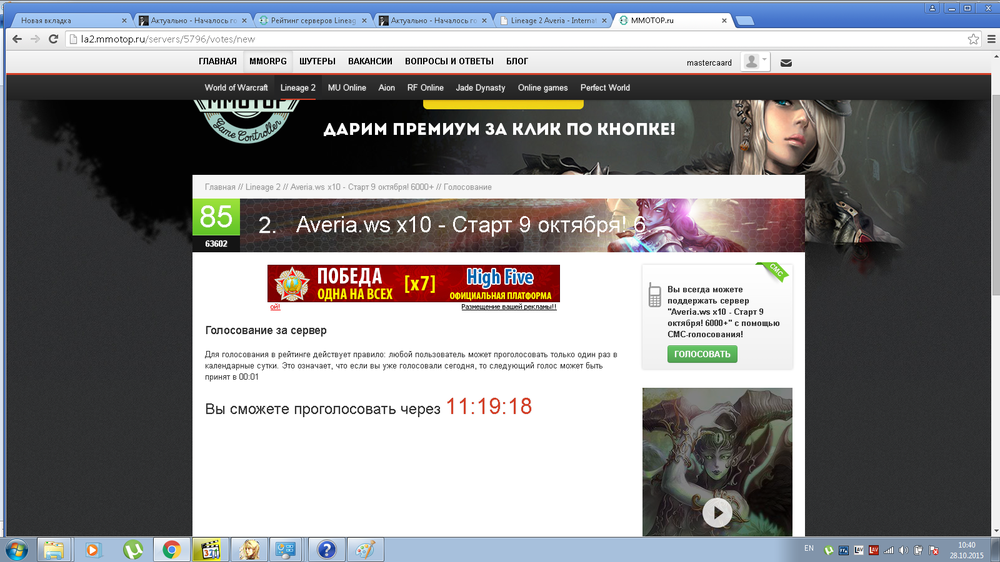Click the Главная breadcrumb link
Viewport: 1000px width, 562px height.
pyautogui.click(x=220, y=187)
